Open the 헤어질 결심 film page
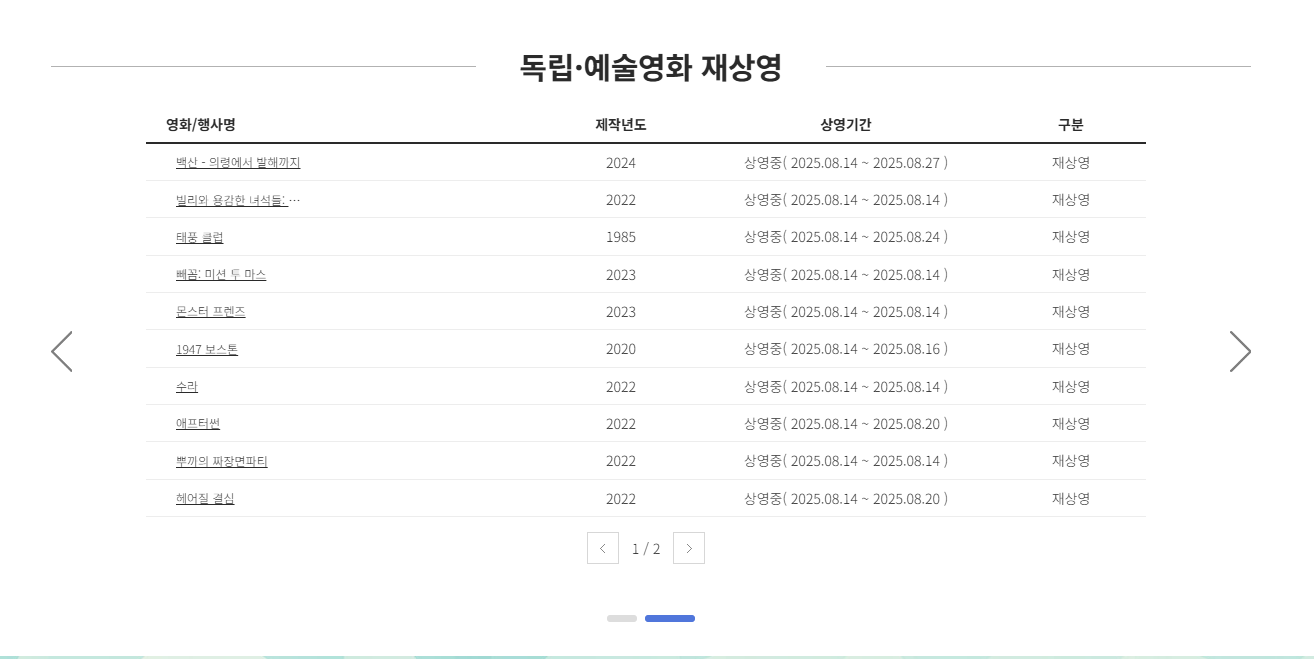Viewport: 1314px width, 659px height. [x=204, y=498]
